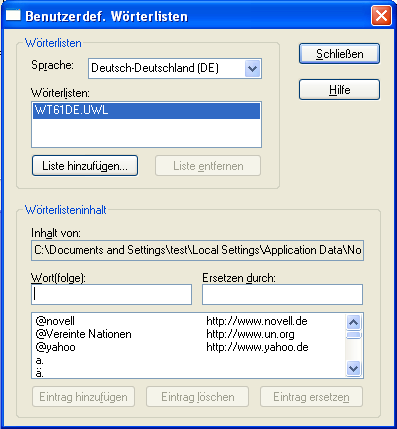Viewport: 397px width, 429px height.
Task: Click the Eintrag löschen button
Action: 198,397
